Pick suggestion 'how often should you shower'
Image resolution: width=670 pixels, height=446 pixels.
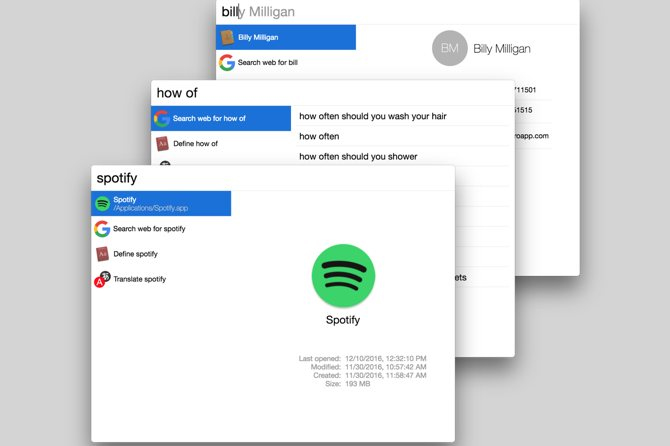pos(402,156)
